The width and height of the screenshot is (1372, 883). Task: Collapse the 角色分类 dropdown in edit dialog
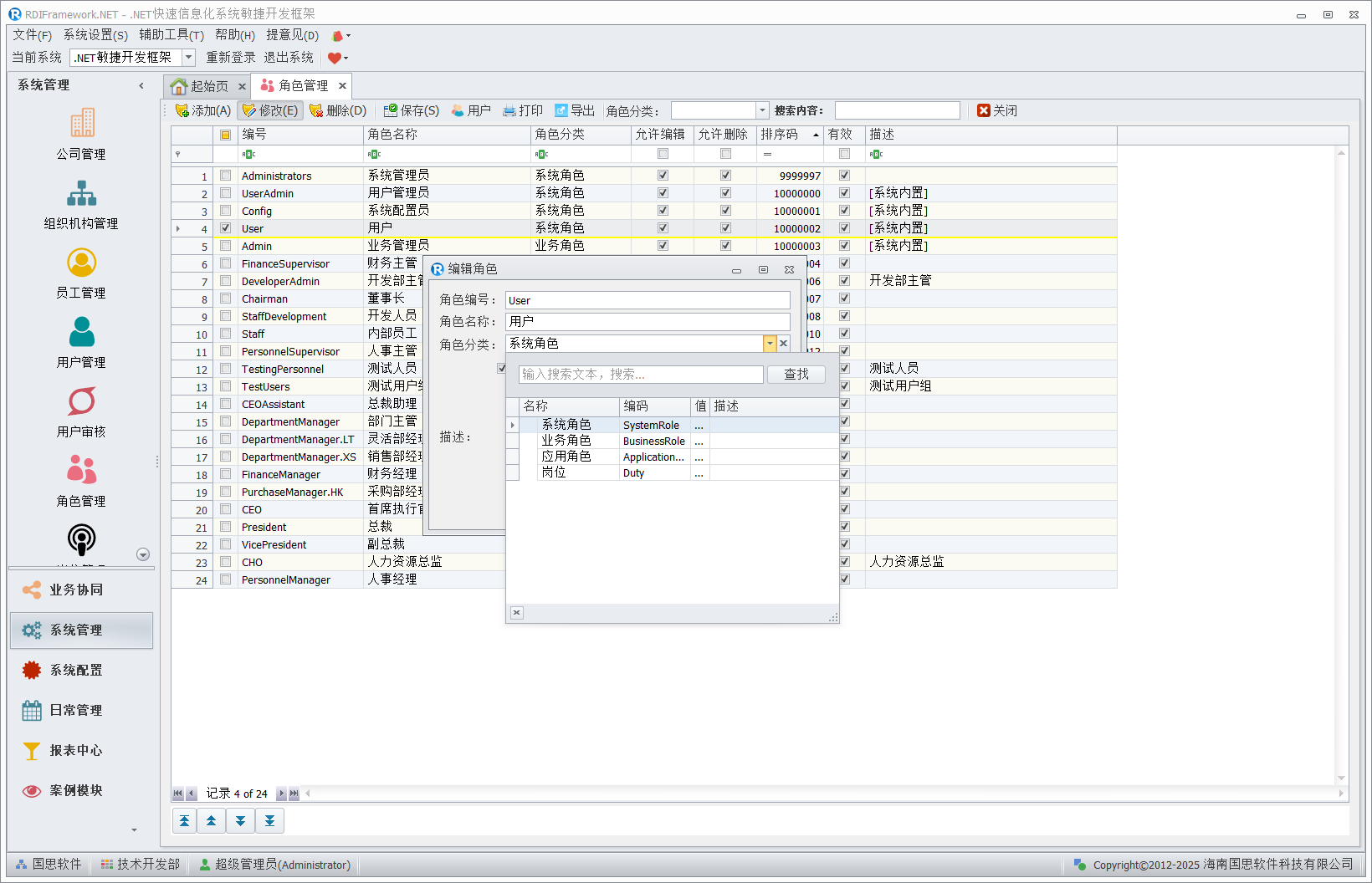769,344
